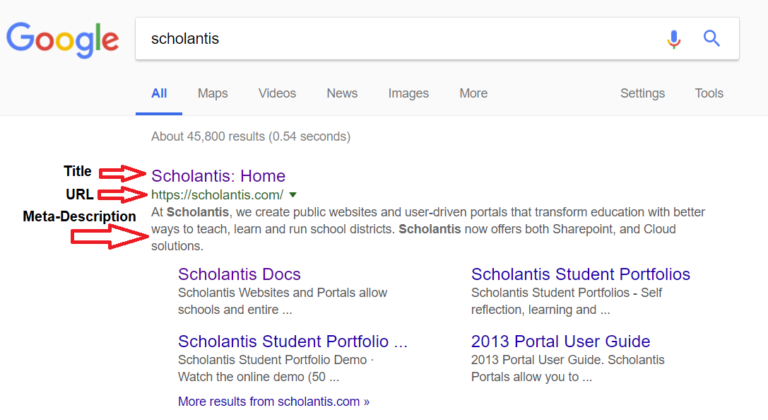The height and width of the screenshot is (420, 768).
Task: Click the search box containing scholantis
Action: click(x=400, y=39)
